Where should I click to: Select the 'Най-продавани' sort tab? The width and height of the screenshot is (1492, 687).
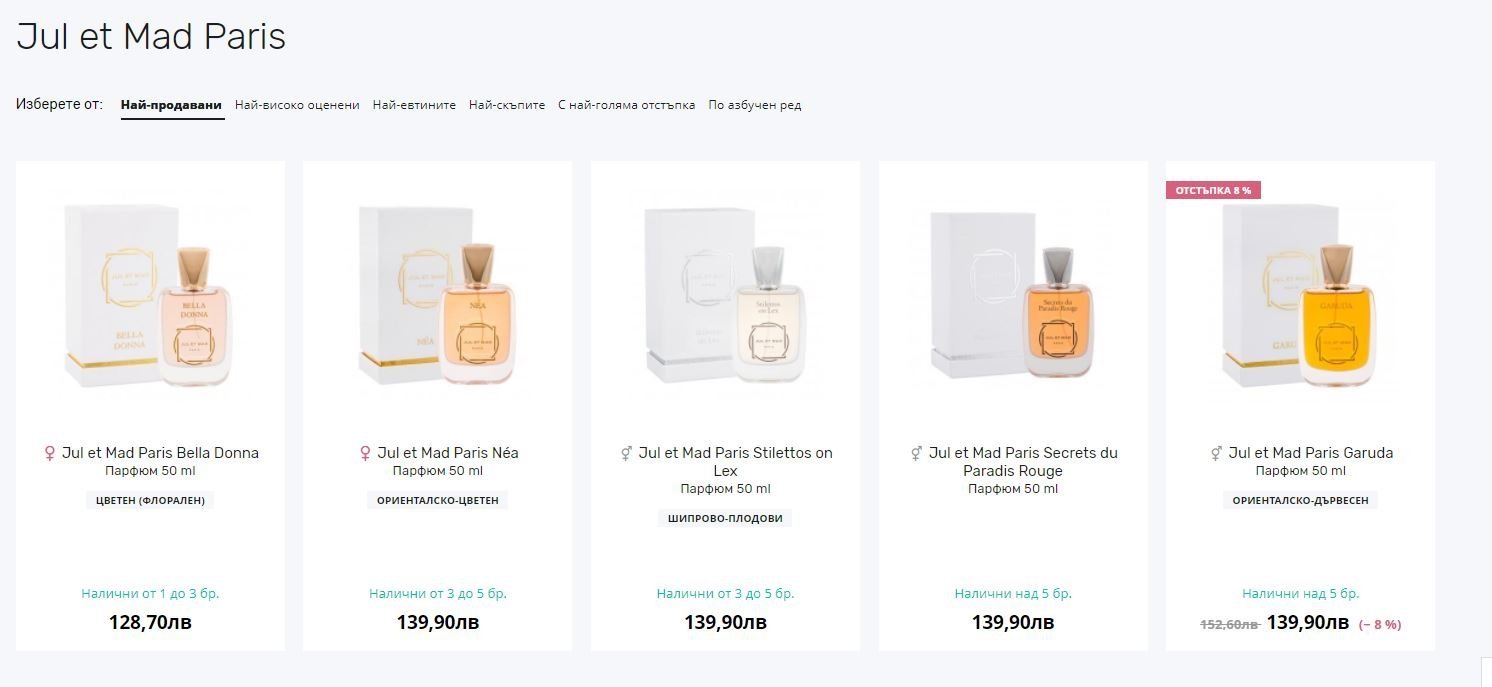click(171, 105)
